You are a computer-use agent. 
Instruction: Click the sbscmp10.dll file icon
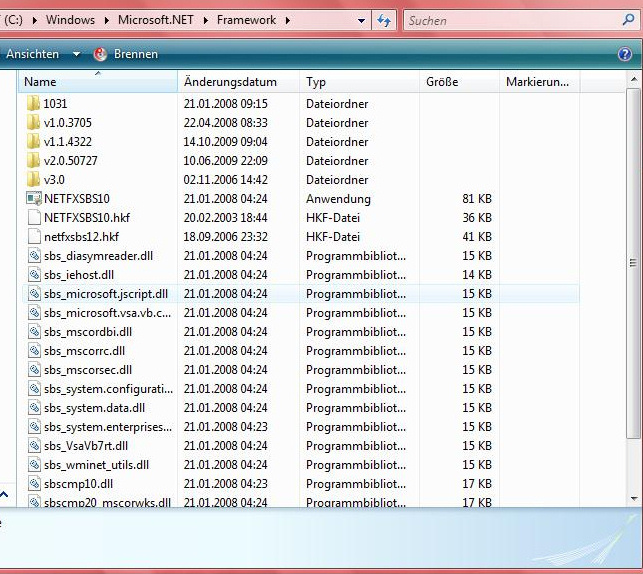pyautogui.click(x=34, y=483)
